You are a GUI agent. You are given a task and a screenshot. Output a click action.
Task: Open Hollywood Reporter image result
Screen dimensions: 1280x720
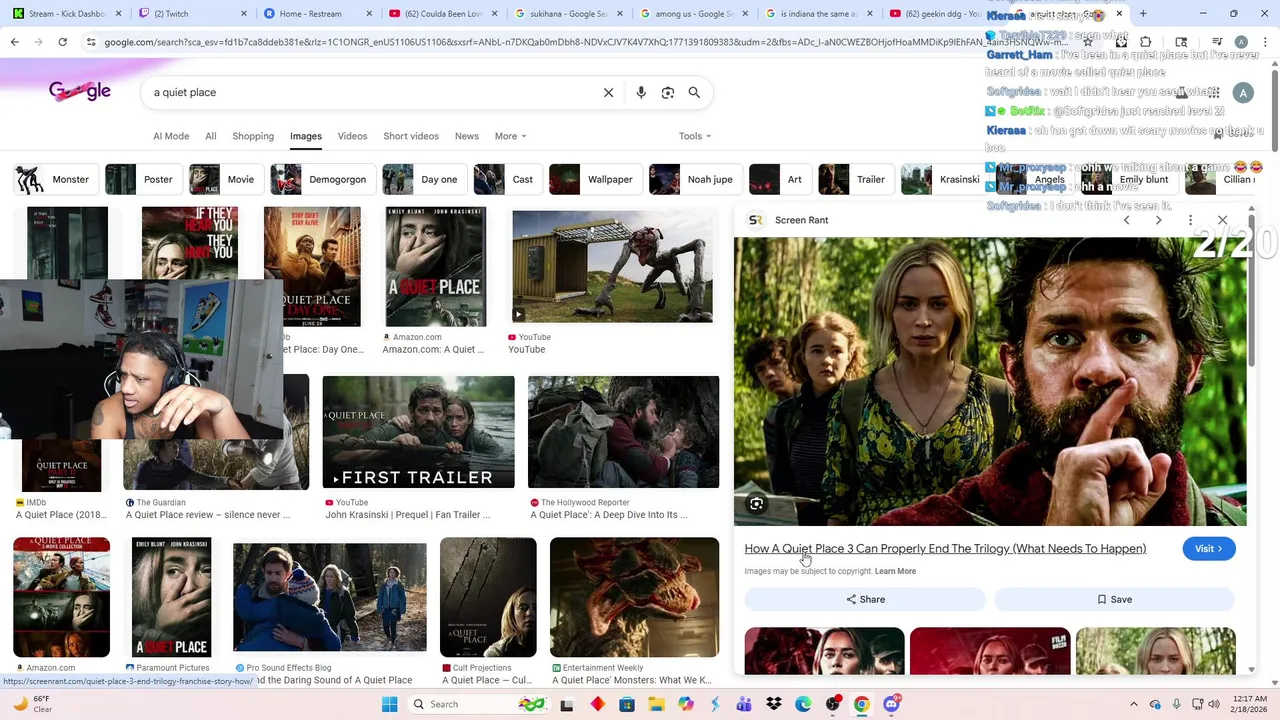click(623, 432)
